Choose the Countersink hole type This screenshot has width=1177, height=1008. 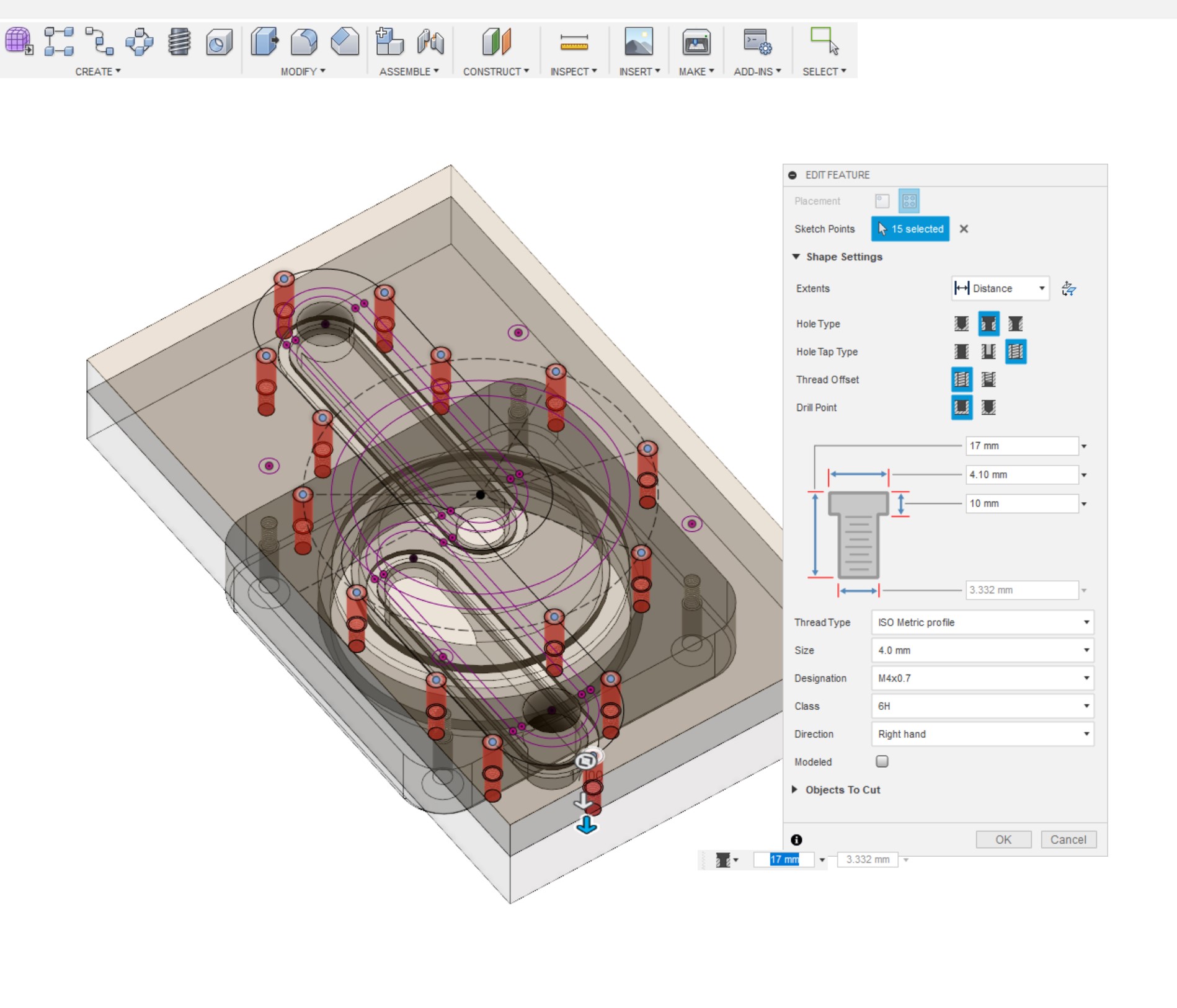(x=1015, y=324)
